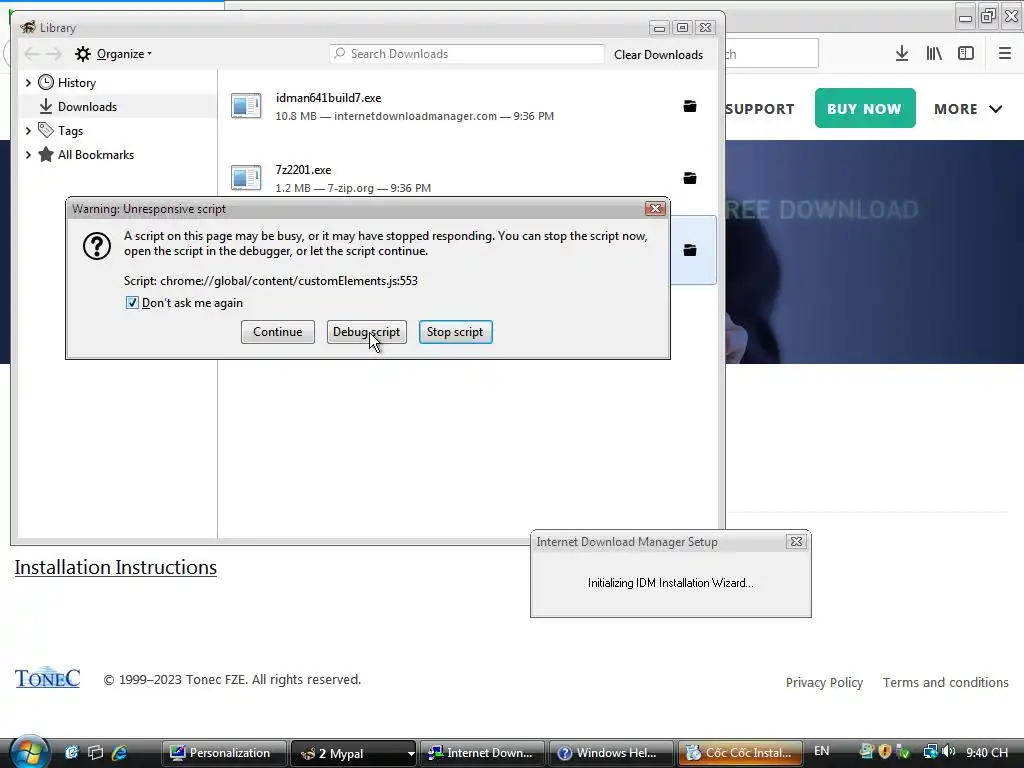Click the network tray icon
Screen dimensions: 1024x768
pos(930,752)
